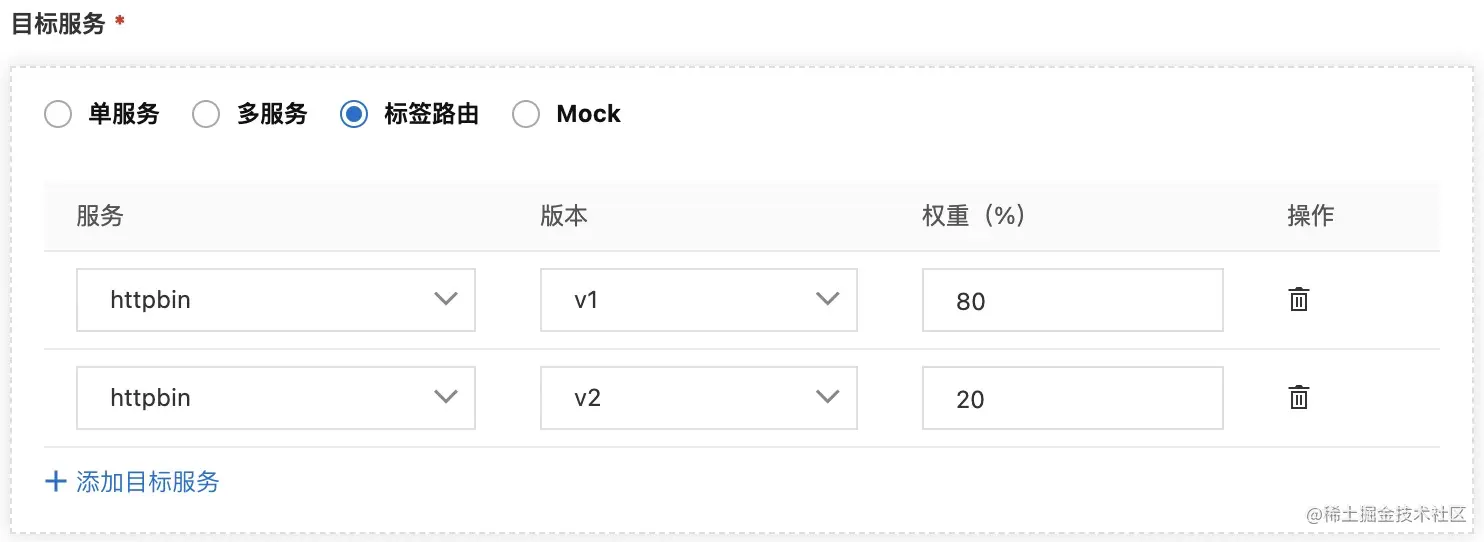Click the 服务 column header
Screen dimensions: 1484x542
tap(100, 216)
